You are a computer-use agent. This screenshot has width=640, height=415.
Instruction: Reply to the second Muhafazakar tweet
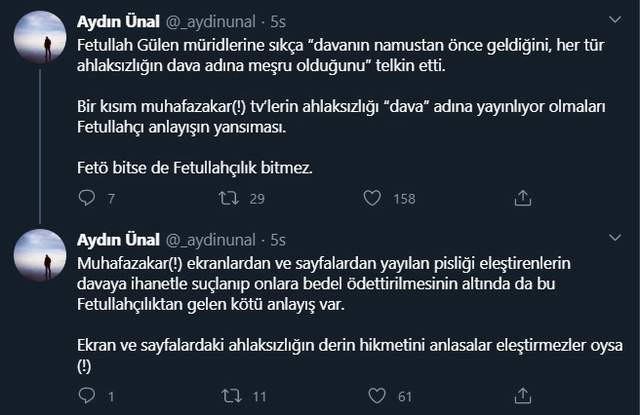point(84,397)
